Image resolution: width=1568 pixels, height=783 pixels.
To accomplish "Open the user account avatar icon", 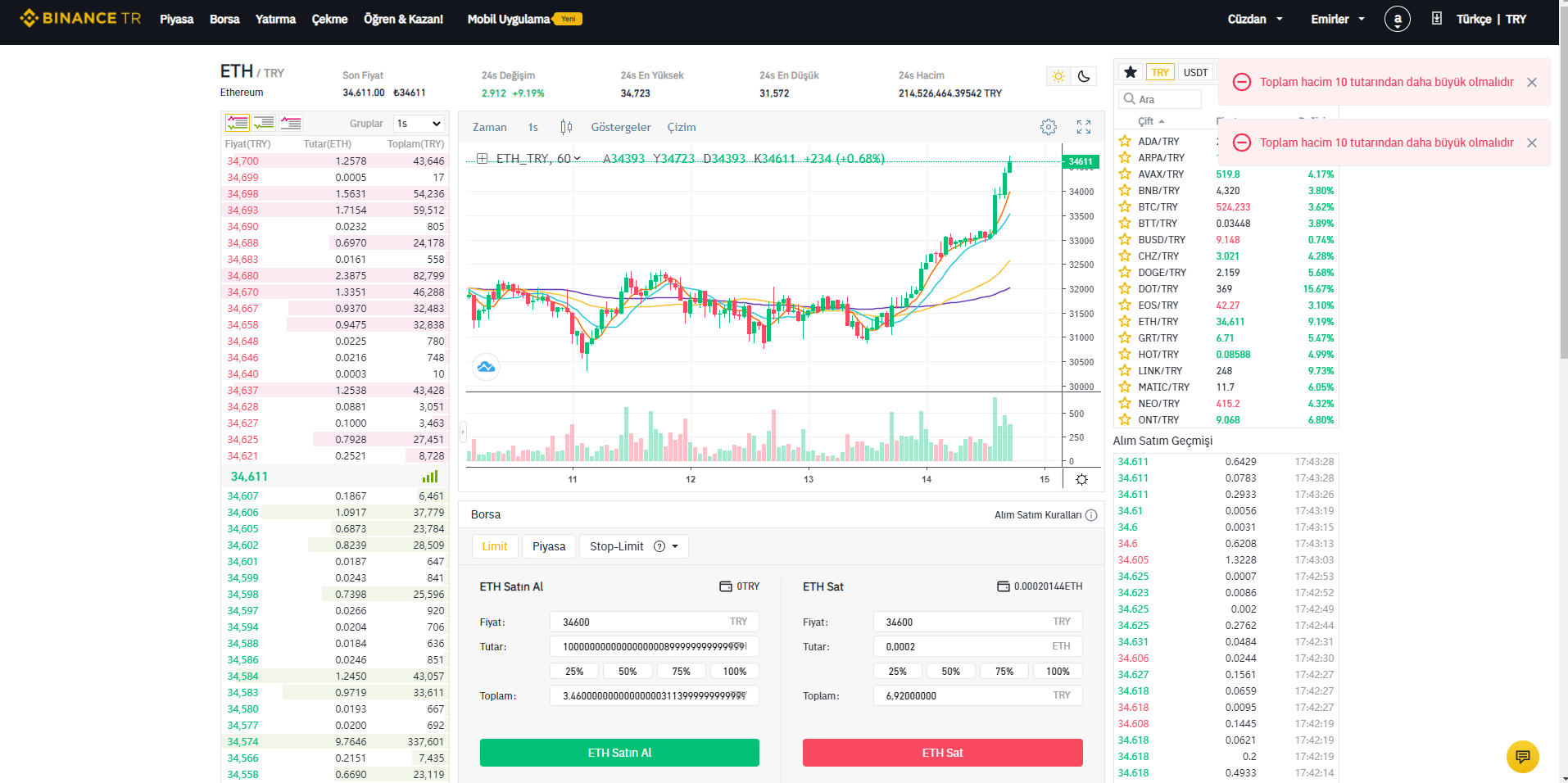I will 1397,19.
